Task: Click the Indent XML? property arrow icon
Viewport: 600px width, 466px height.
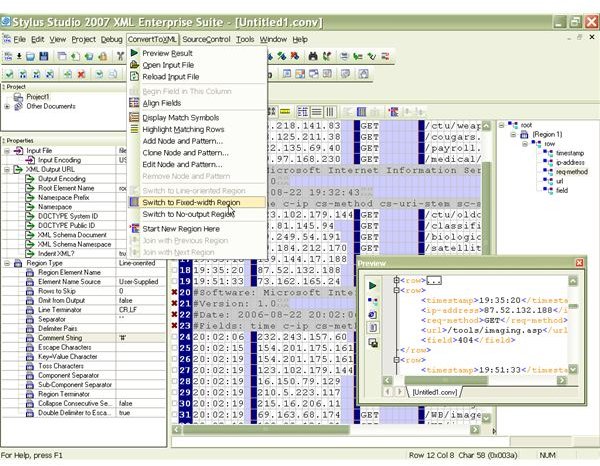Action: tap(30, 254)
